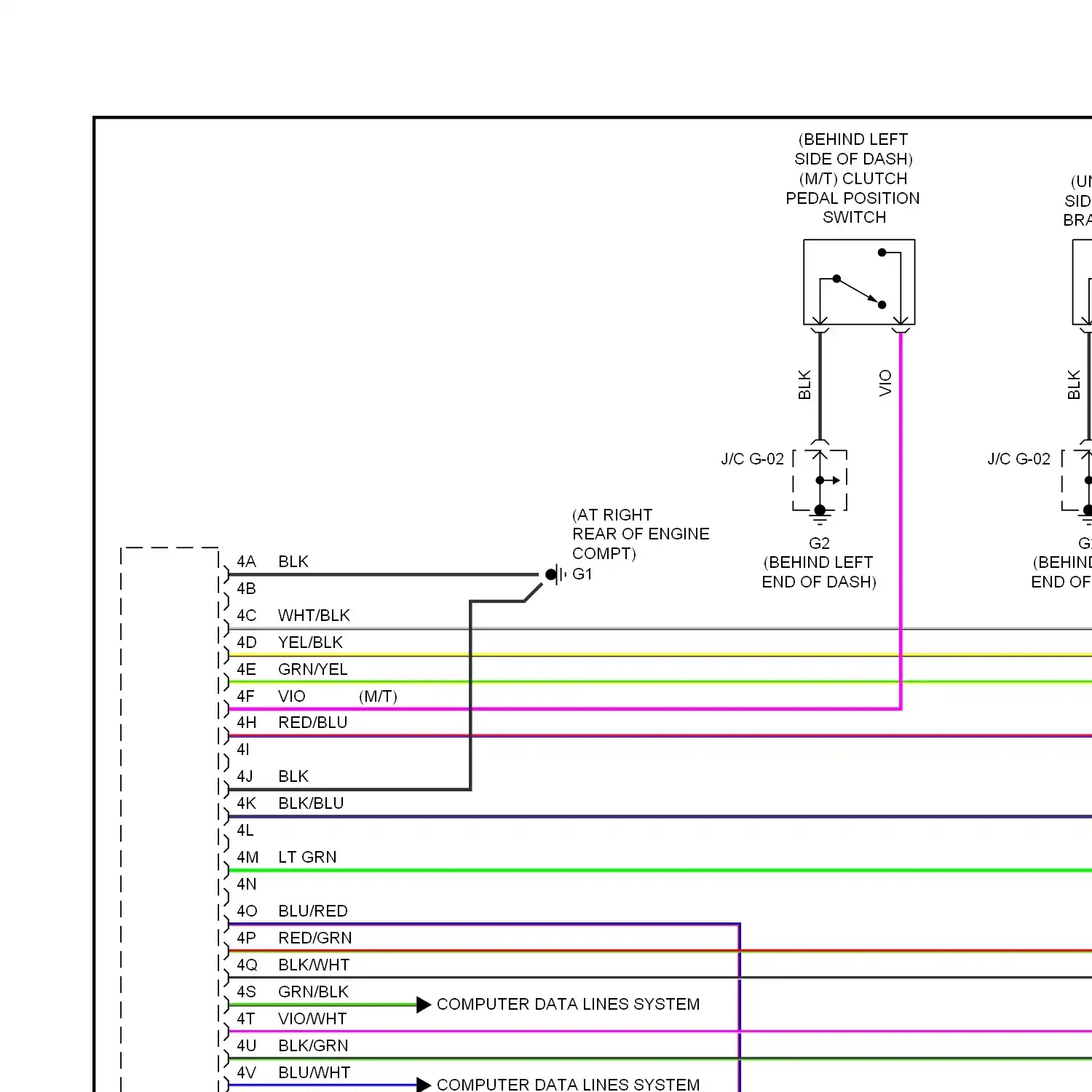Select the 4D YEL/BLK wire label

[289, 642]
